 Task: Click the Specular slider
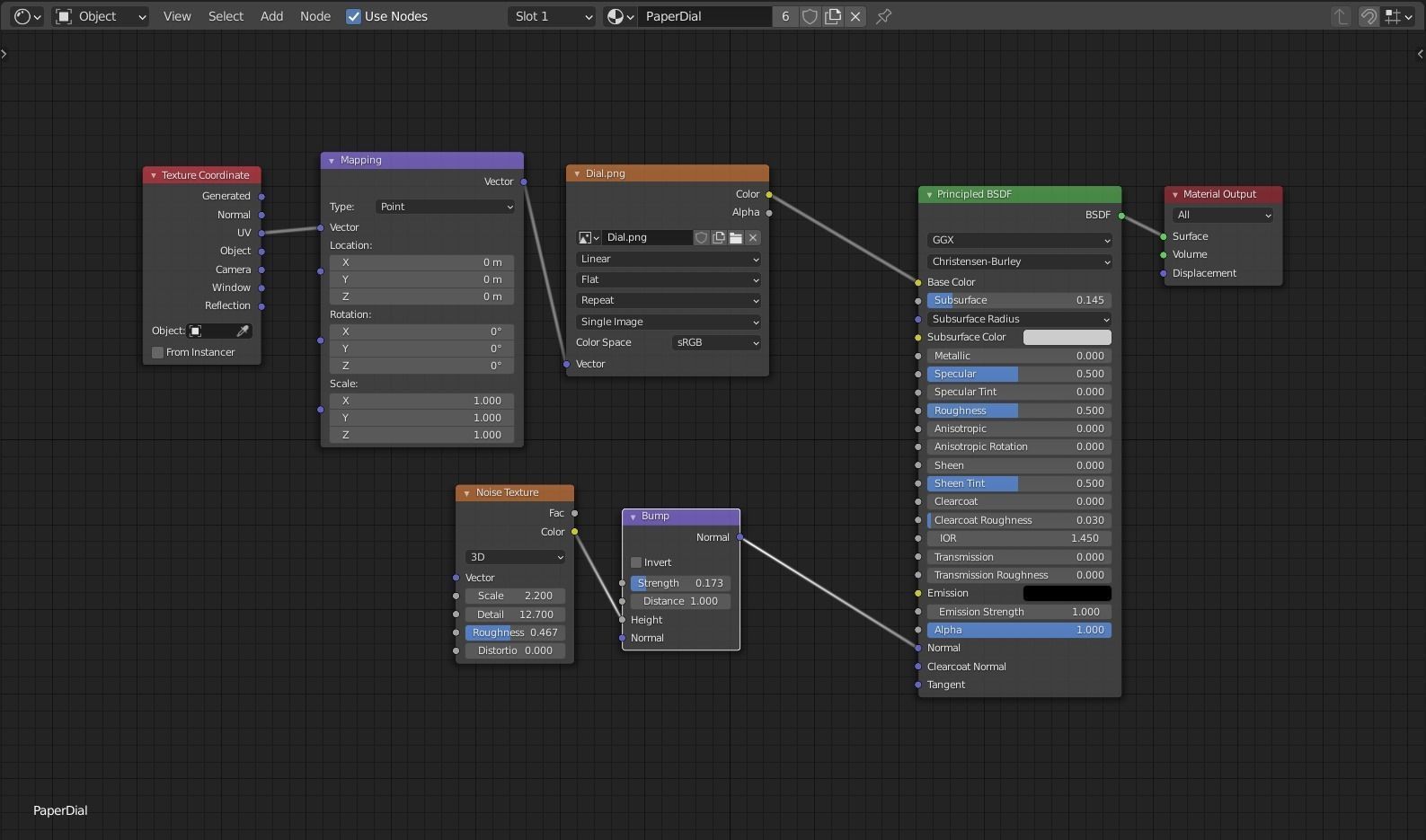pyautogui.click(x=1019, y=374)
